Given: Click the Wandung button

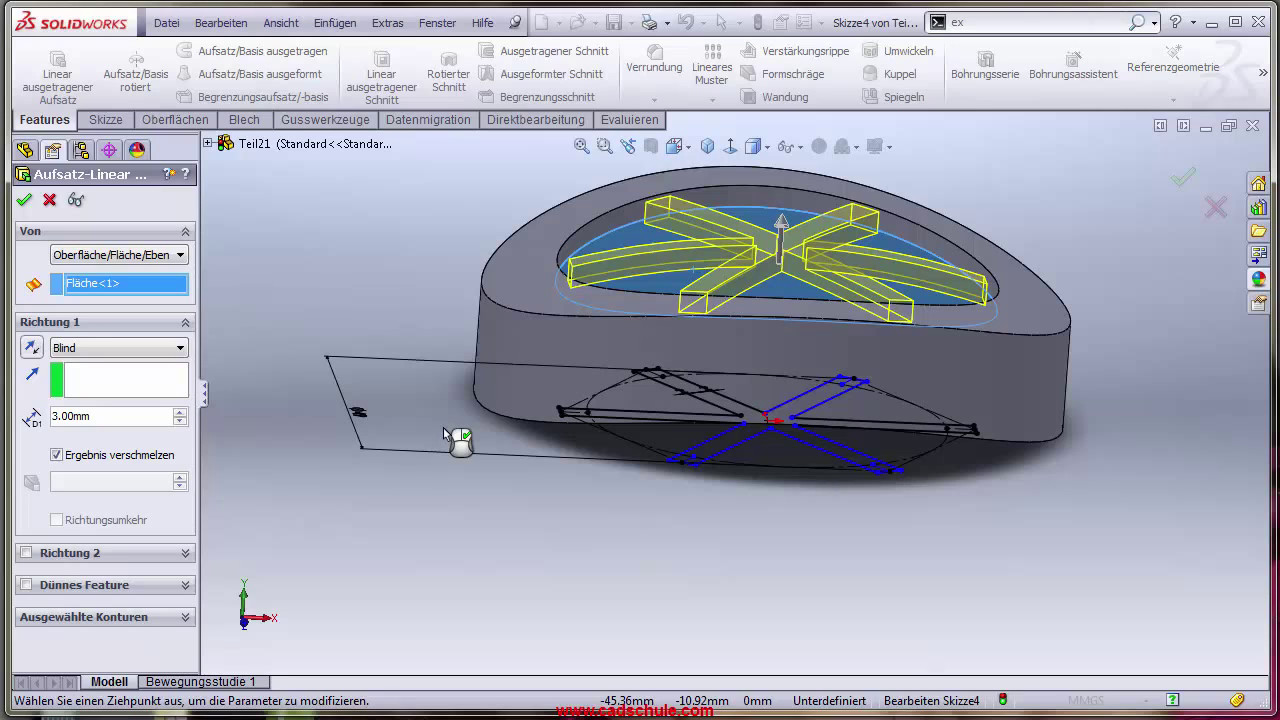Looking at the screenshot, I should tap(775, 97).
